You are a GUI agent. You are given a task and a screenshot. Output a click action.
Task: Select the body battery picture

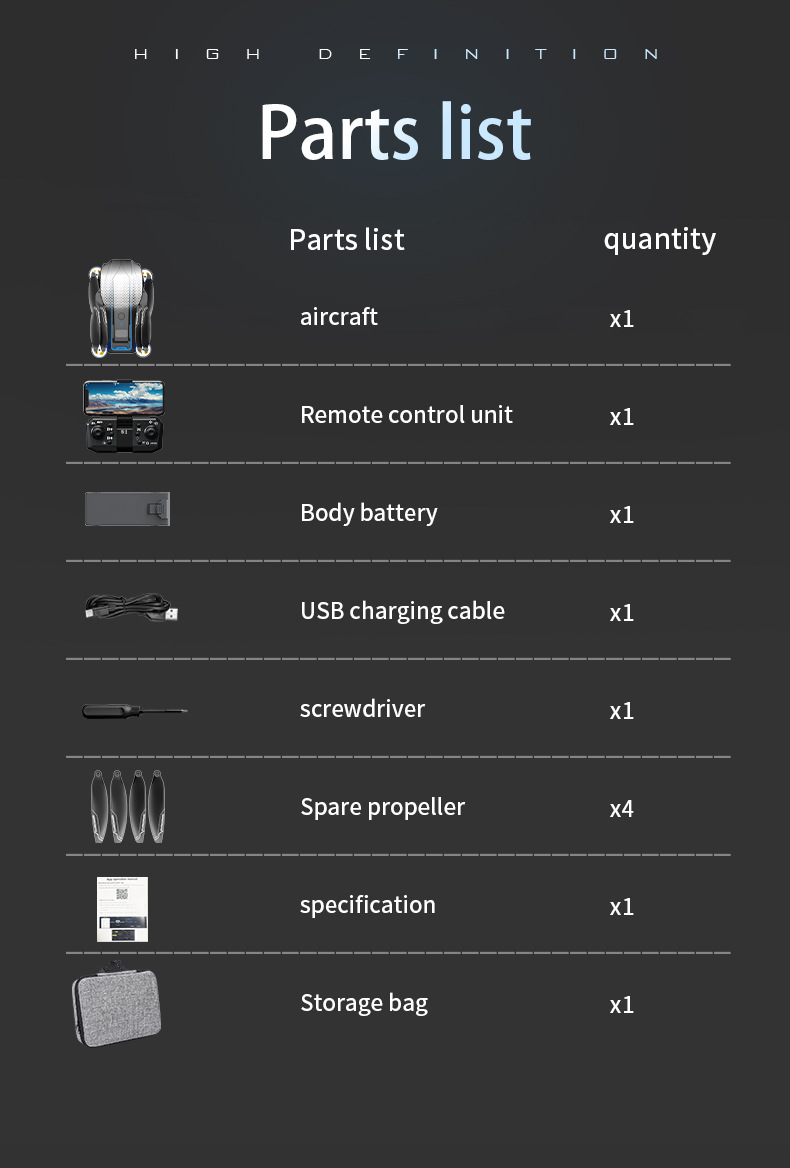[x=127, y=509]
